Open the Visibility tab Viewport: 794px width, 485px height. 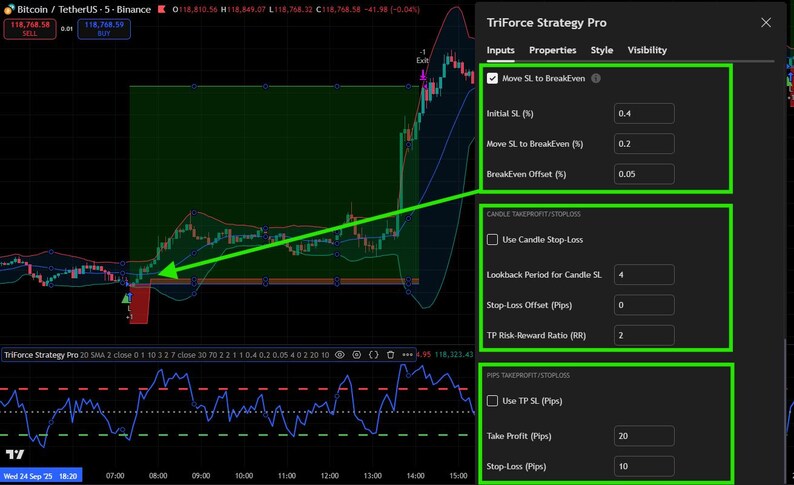click(x=647, y=50)
